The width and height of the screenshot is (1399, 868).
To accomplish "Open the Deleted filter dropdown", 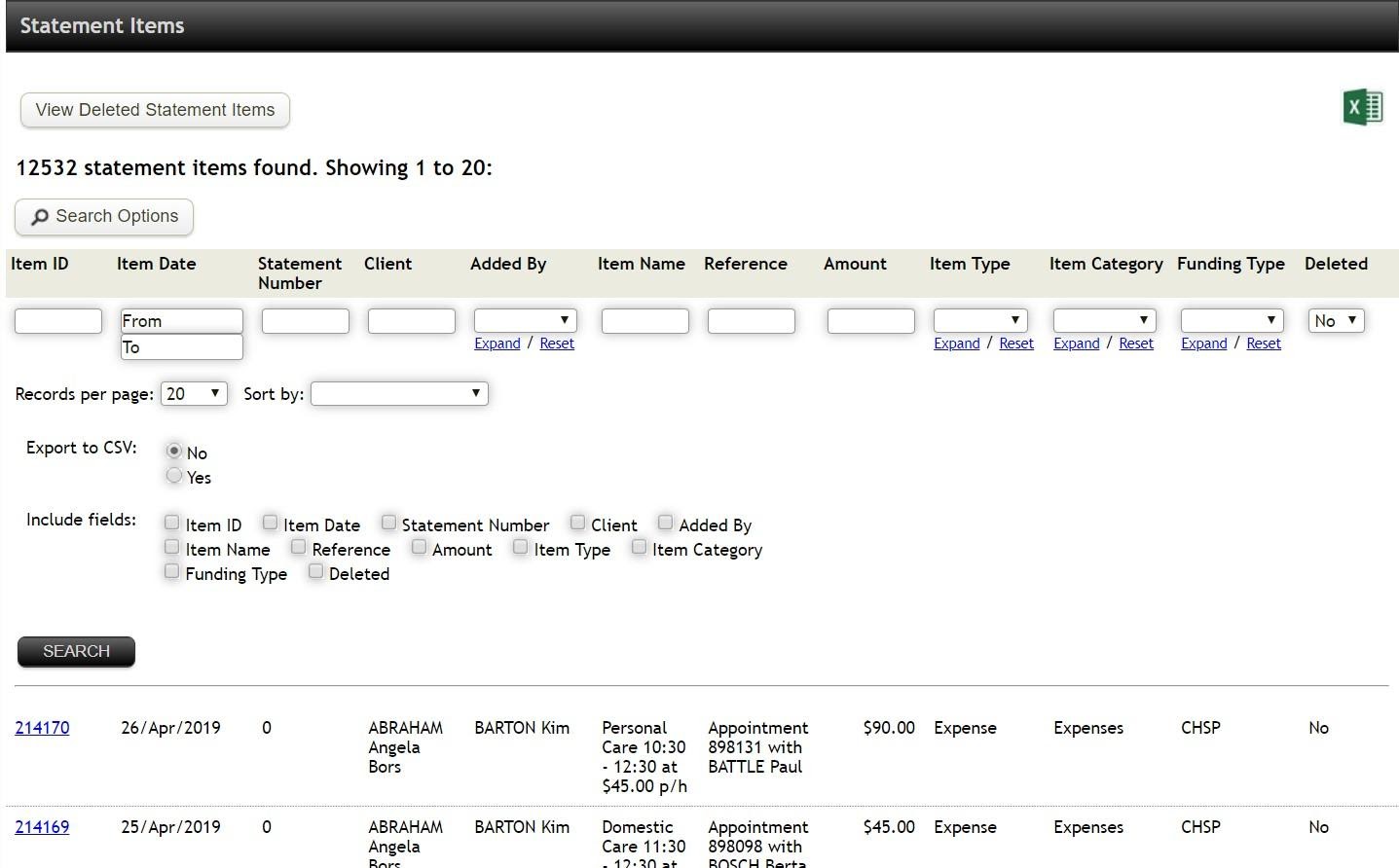I will point(1335,319).
